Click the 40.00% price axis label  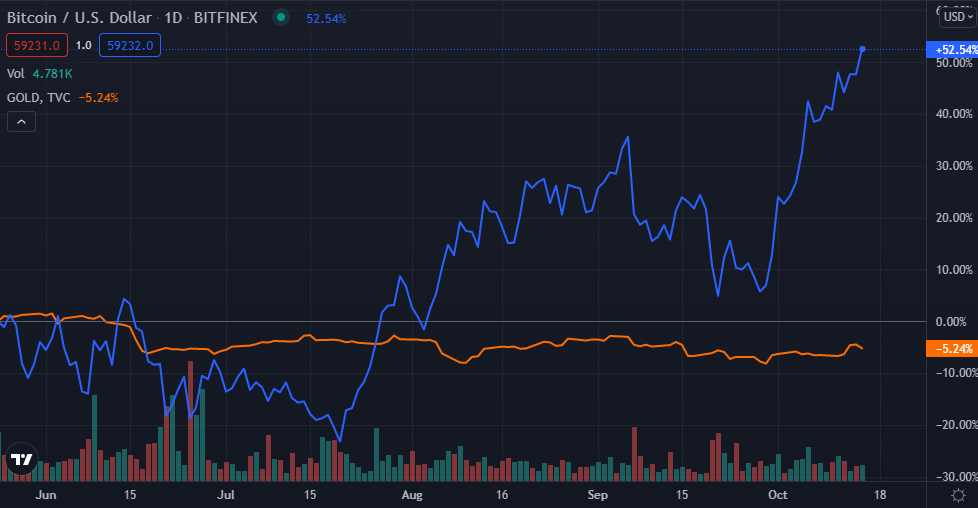(x=954, y=114)
